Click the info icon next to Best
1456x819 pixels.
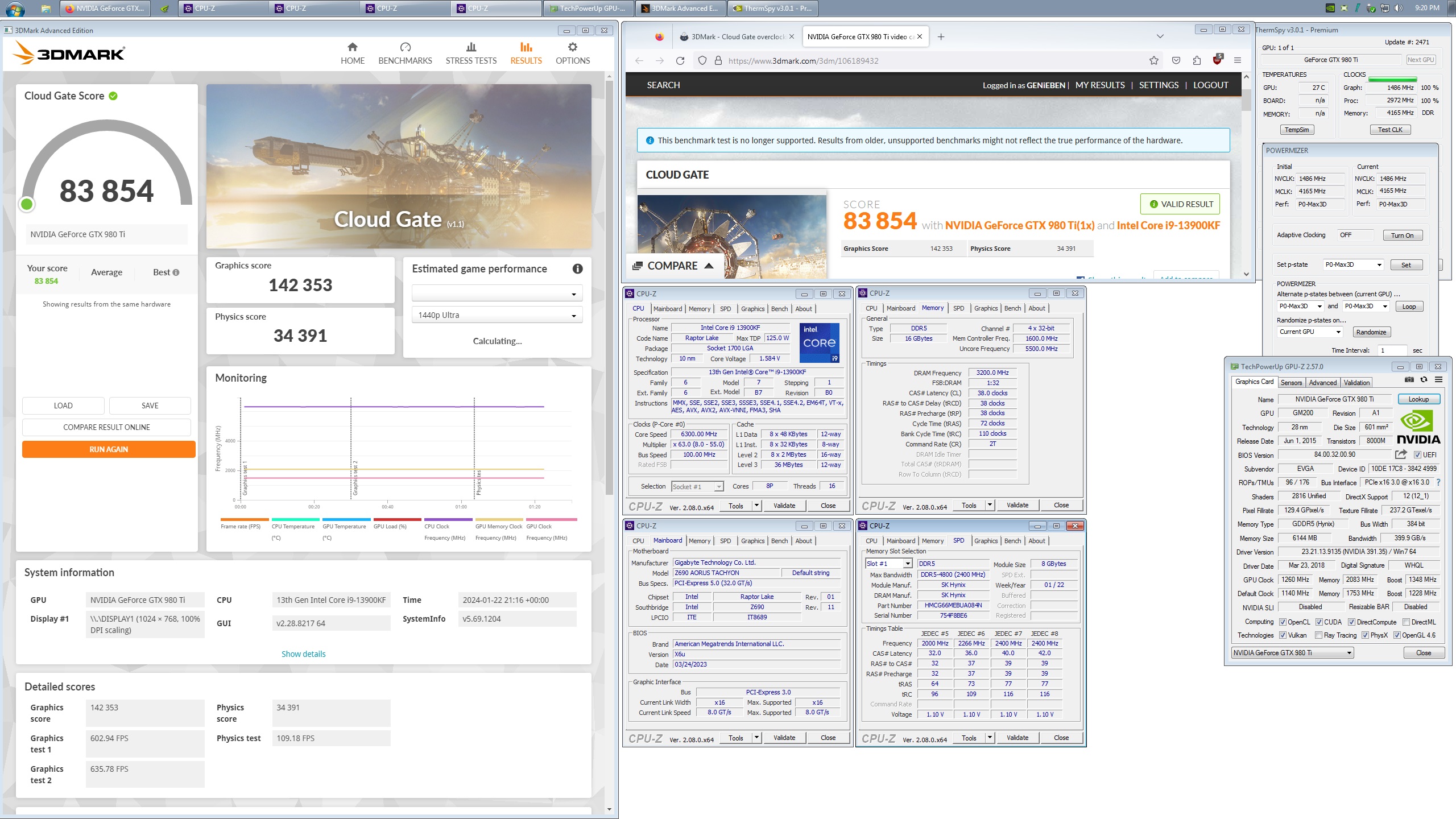pyautogui.click(x=176, y=272)
